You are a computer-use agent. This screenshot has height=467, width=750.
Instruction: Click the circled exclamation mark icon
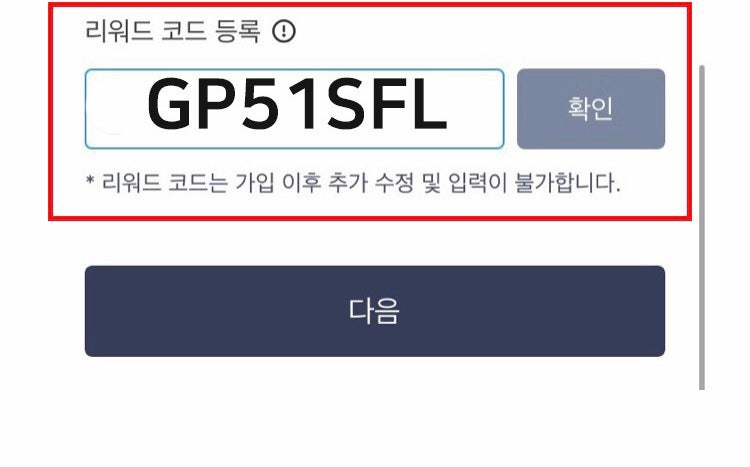284,31
